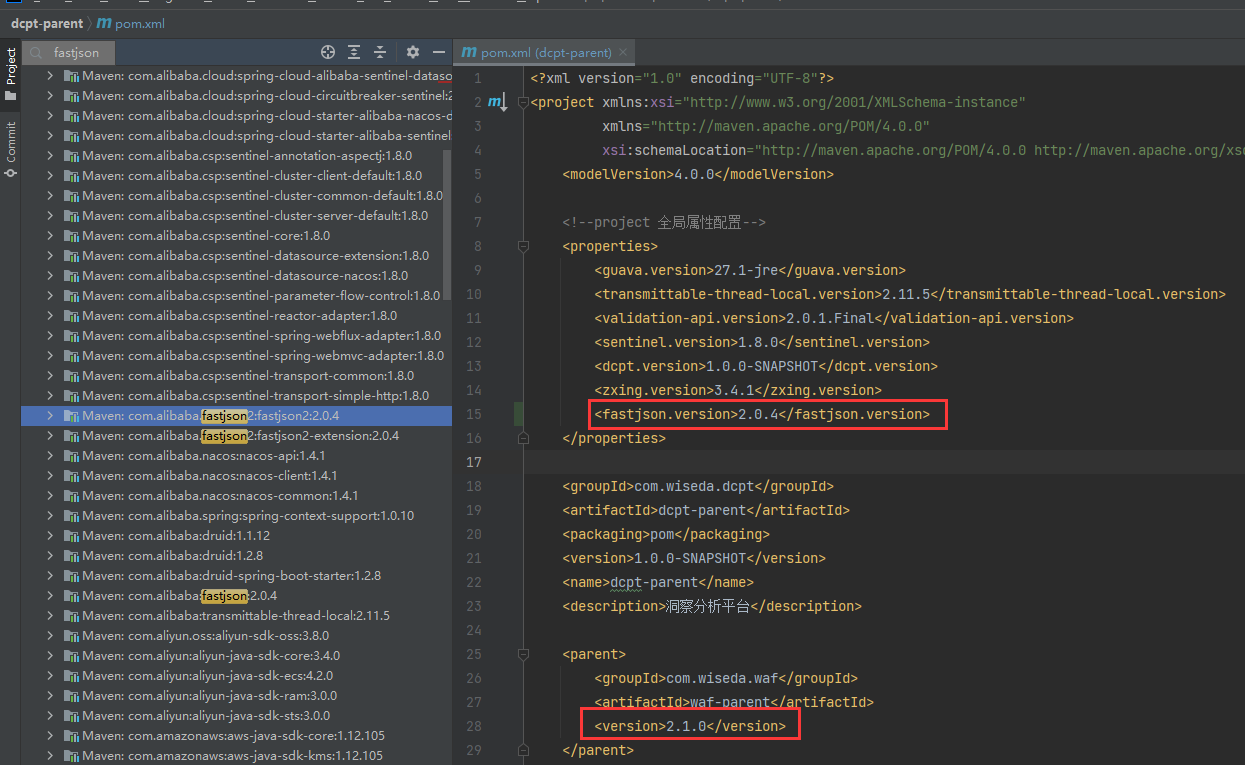Click the Expand All toolbar icon

click(x=354, y=52)
